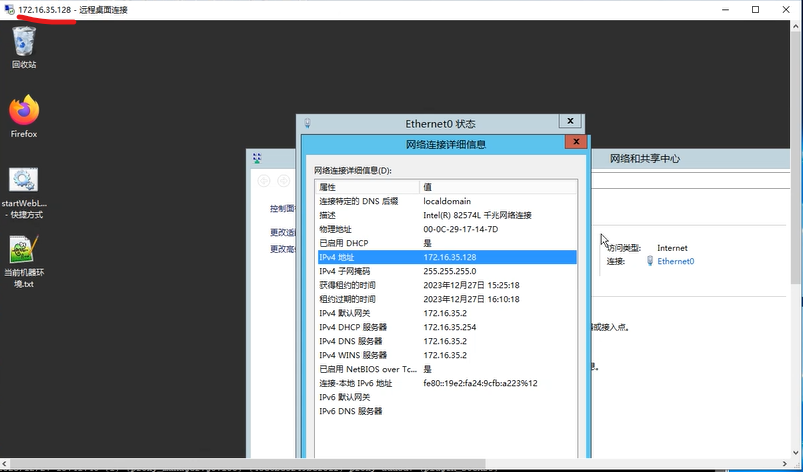
Task: Click the Remote Desktop Connection title bar icon
Action: 9,10
